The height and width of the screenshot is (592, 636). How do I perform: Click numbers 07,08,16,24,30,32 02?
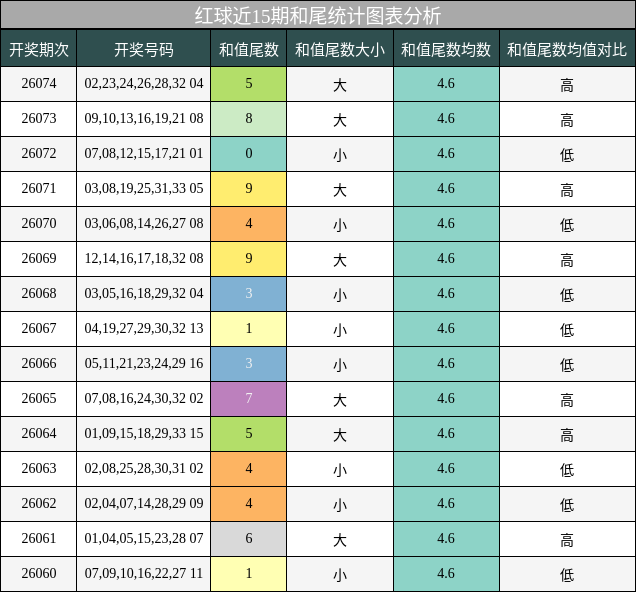coord(144,398)
